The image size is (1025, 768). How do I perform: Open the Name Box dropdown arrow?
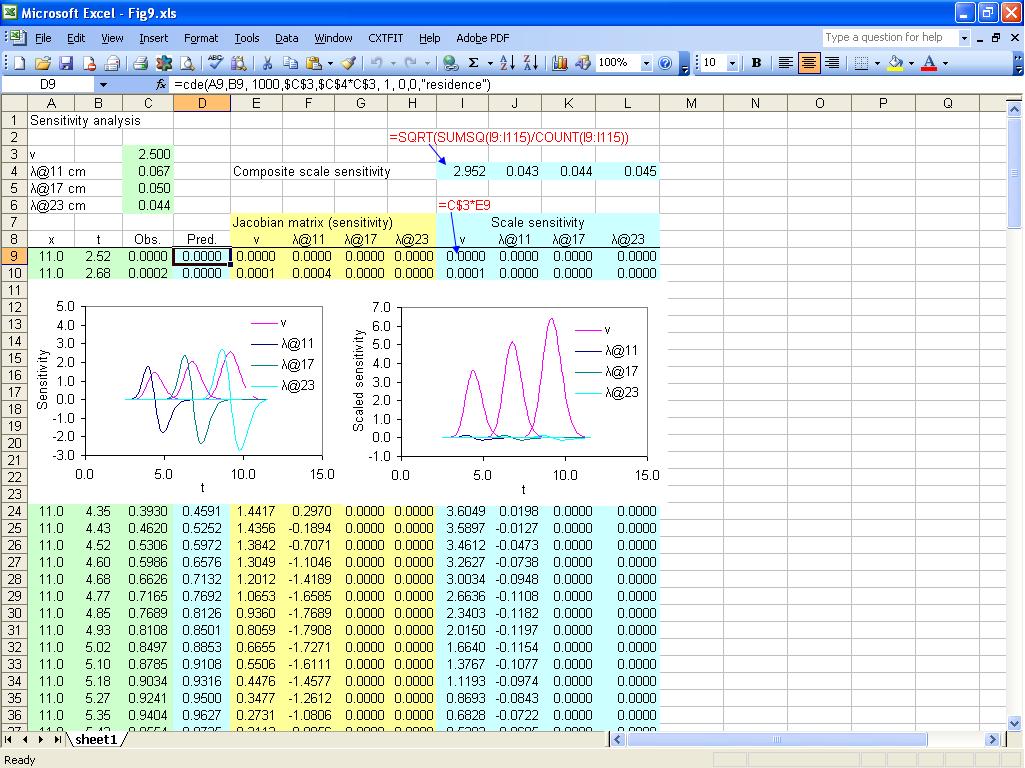103,85
